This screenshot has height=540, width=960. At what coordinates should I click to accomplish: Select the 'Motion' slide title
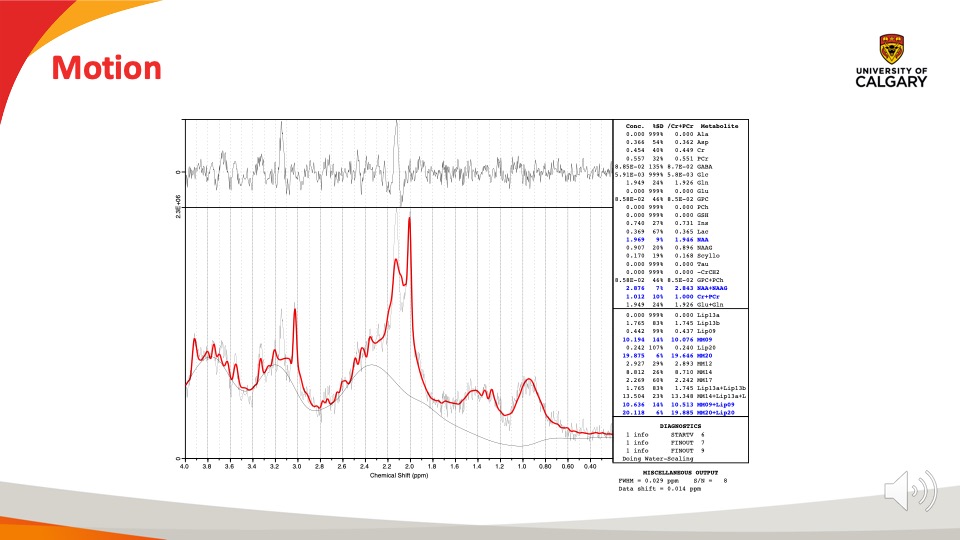(x=106, y=68)
